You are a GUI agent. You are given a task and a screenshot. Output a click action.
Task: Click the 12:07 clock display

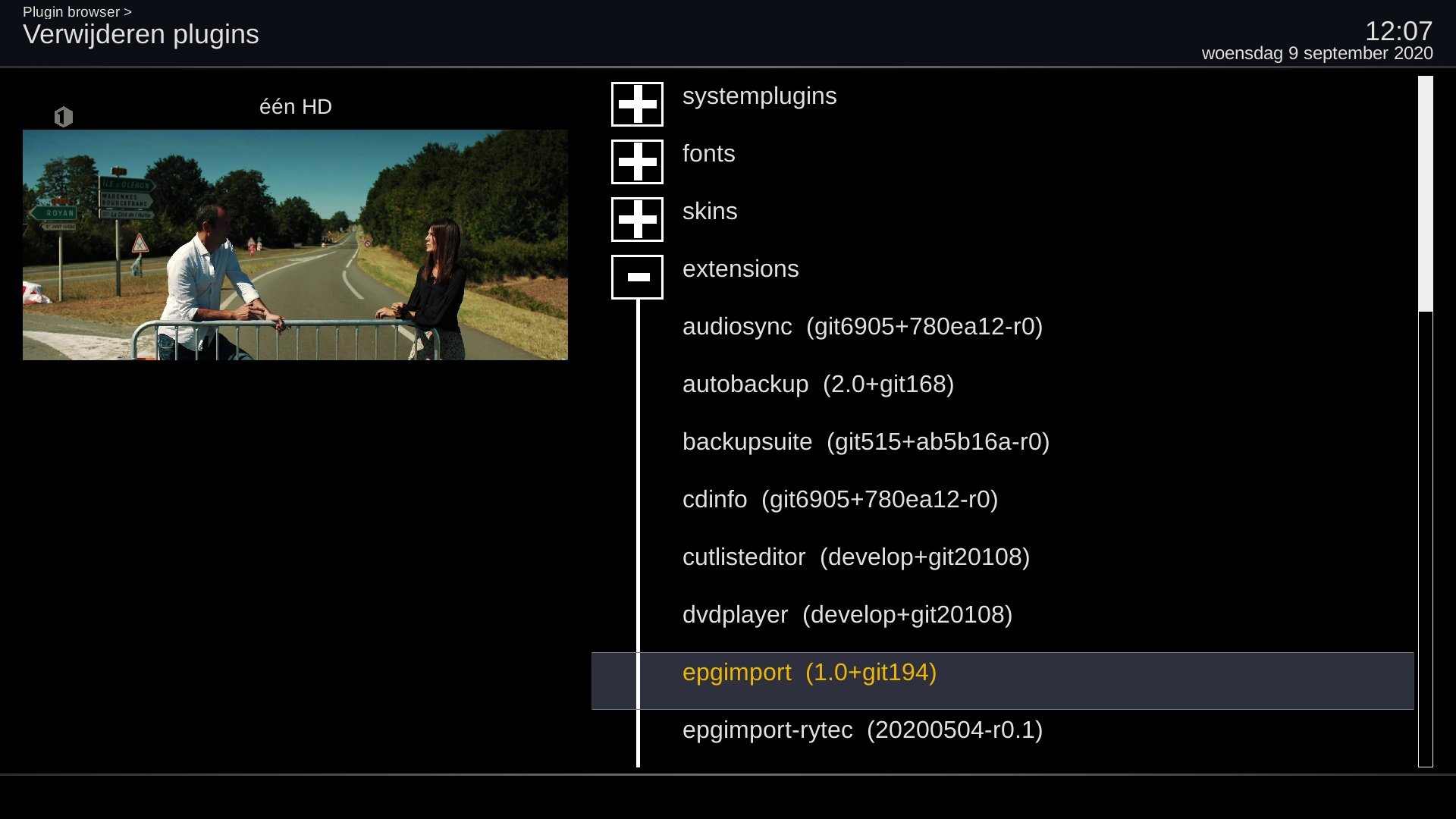click(x=1398, y=31)
